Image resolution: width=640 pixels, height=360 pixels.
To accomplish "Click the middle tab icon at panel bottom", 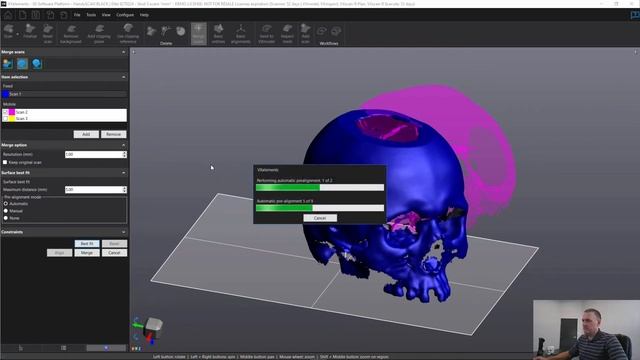I will (64, 348).
